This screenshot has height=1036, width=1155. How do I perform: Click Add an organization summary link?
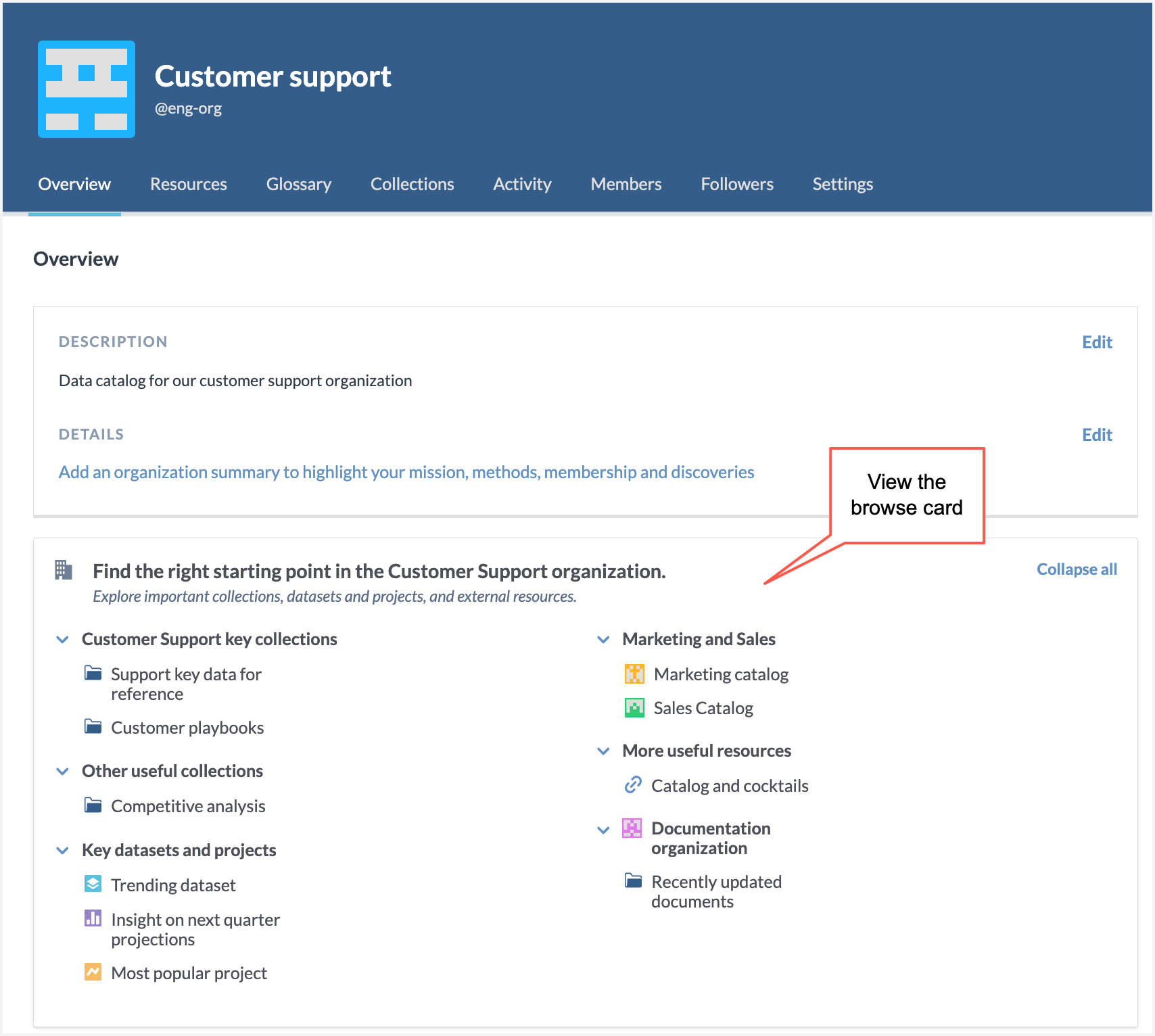pyautogui.click(x=406, y=472)
